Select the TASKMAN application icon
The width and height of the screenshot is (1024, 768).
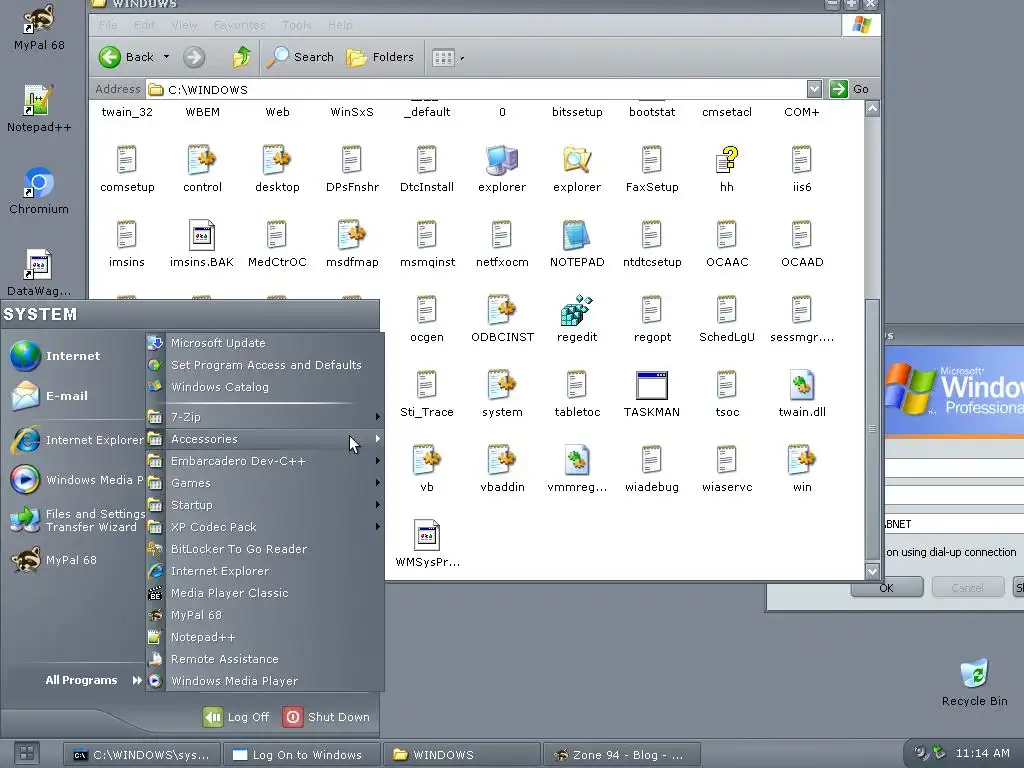(x=651, y=385)
